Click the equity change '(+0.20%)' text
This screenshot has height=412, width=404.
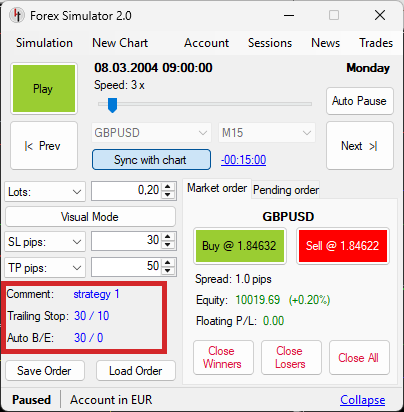click(x=309, y=300)
